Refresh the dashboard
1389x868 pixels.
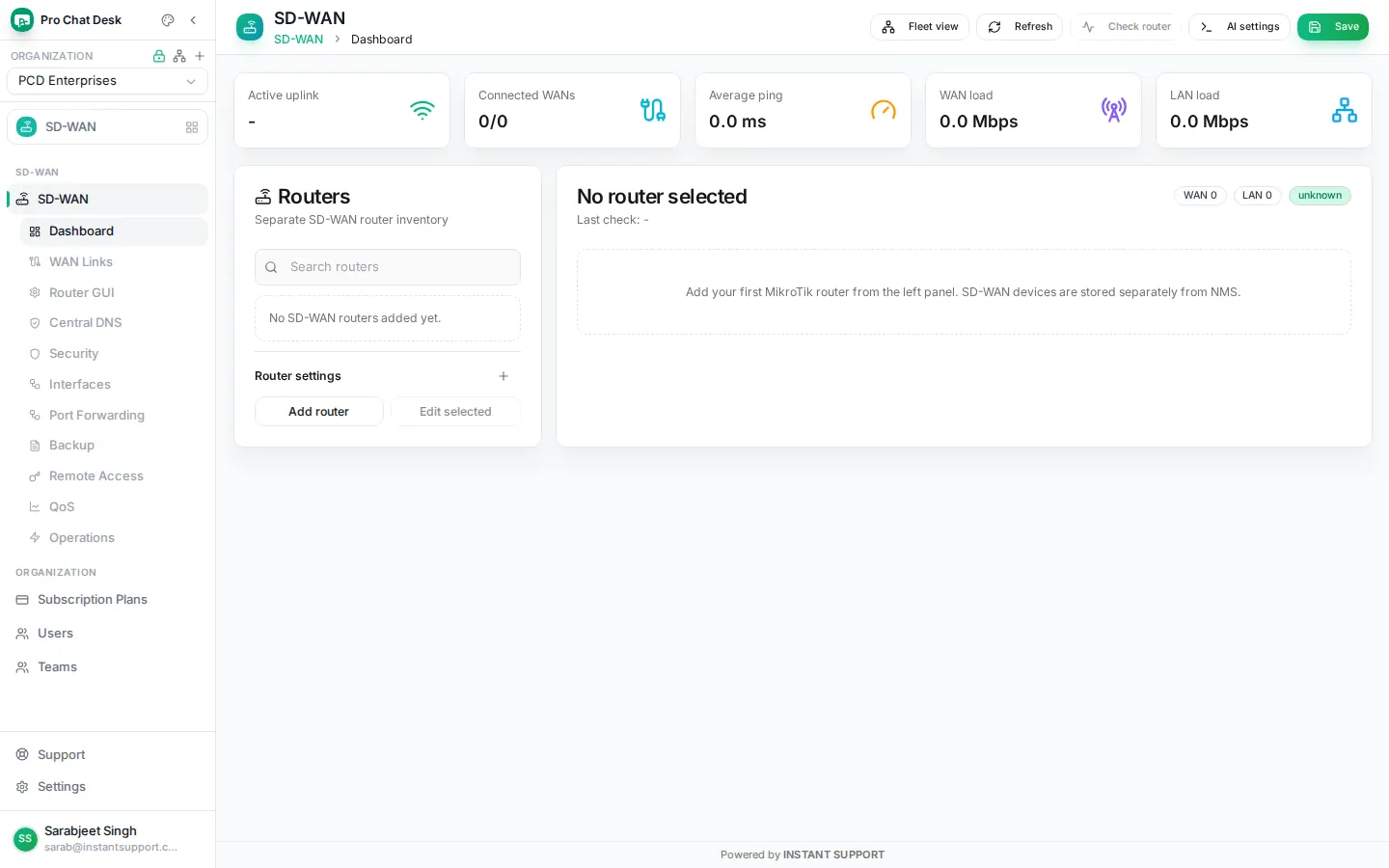(1020, 27)
